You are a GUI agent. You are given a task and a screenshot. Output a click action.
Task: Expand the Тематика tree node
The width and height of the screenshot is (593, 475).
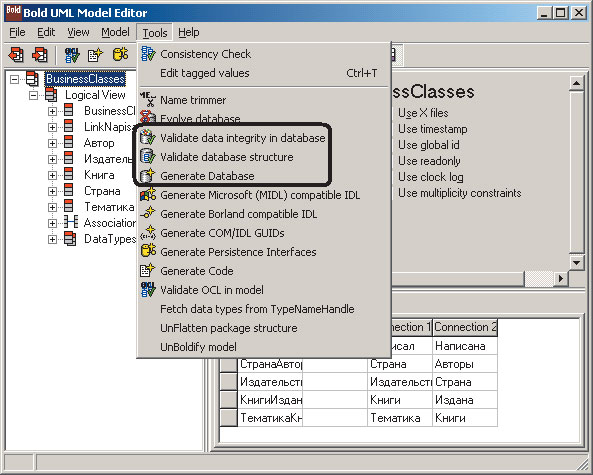(x=52, y=207)
